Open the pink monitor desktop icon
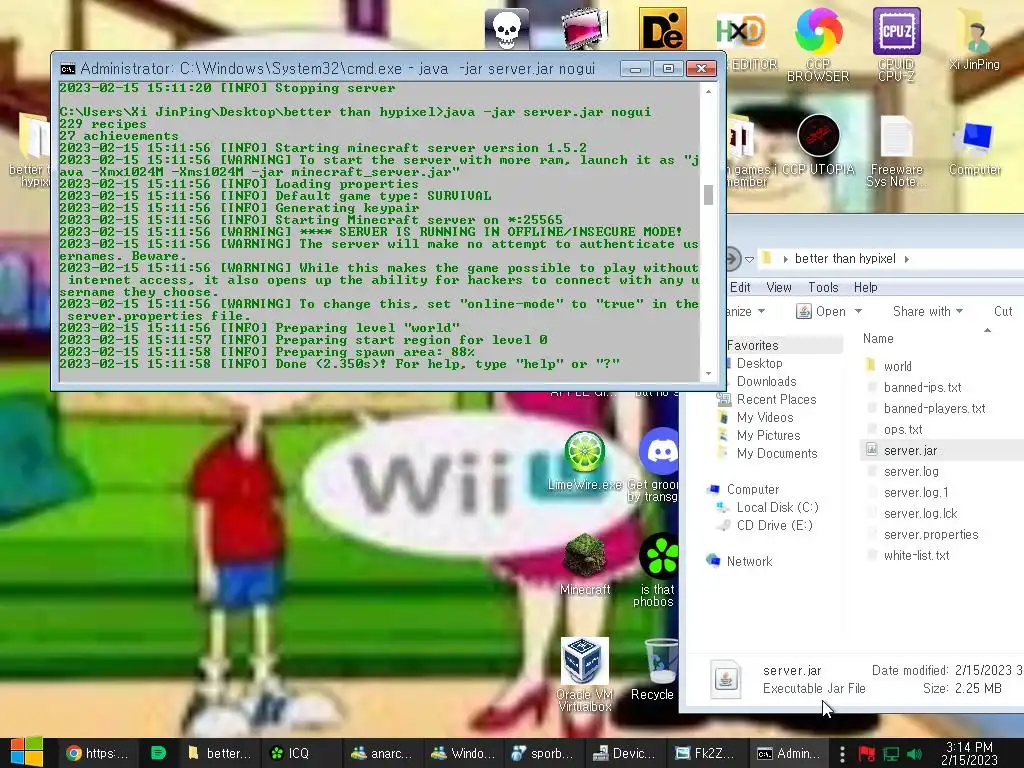The image size is (1024, 768). pyautogui.click(x=584, y=28)
